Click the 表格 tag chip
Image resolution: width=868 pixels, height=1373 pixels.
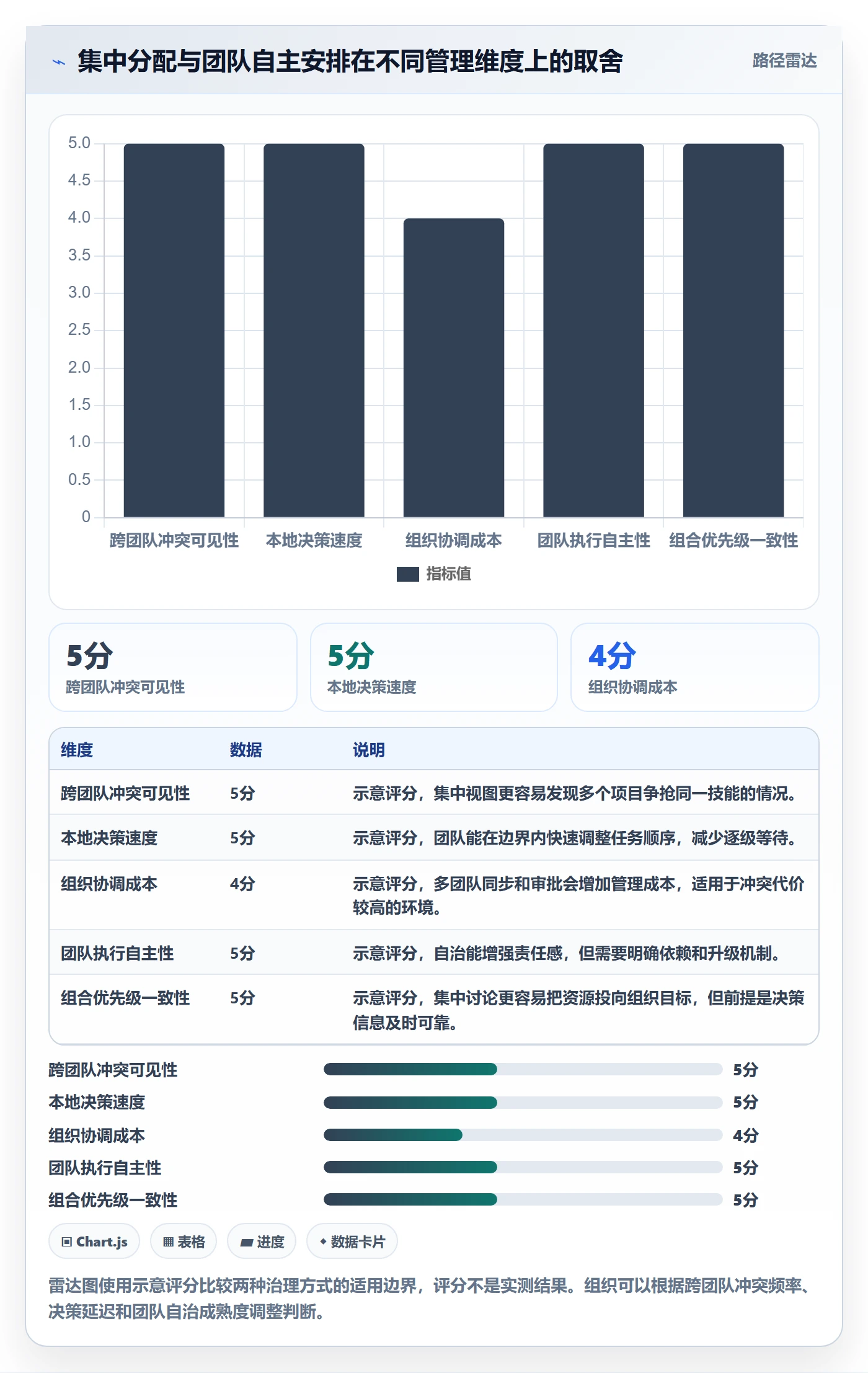point(184,1242)
